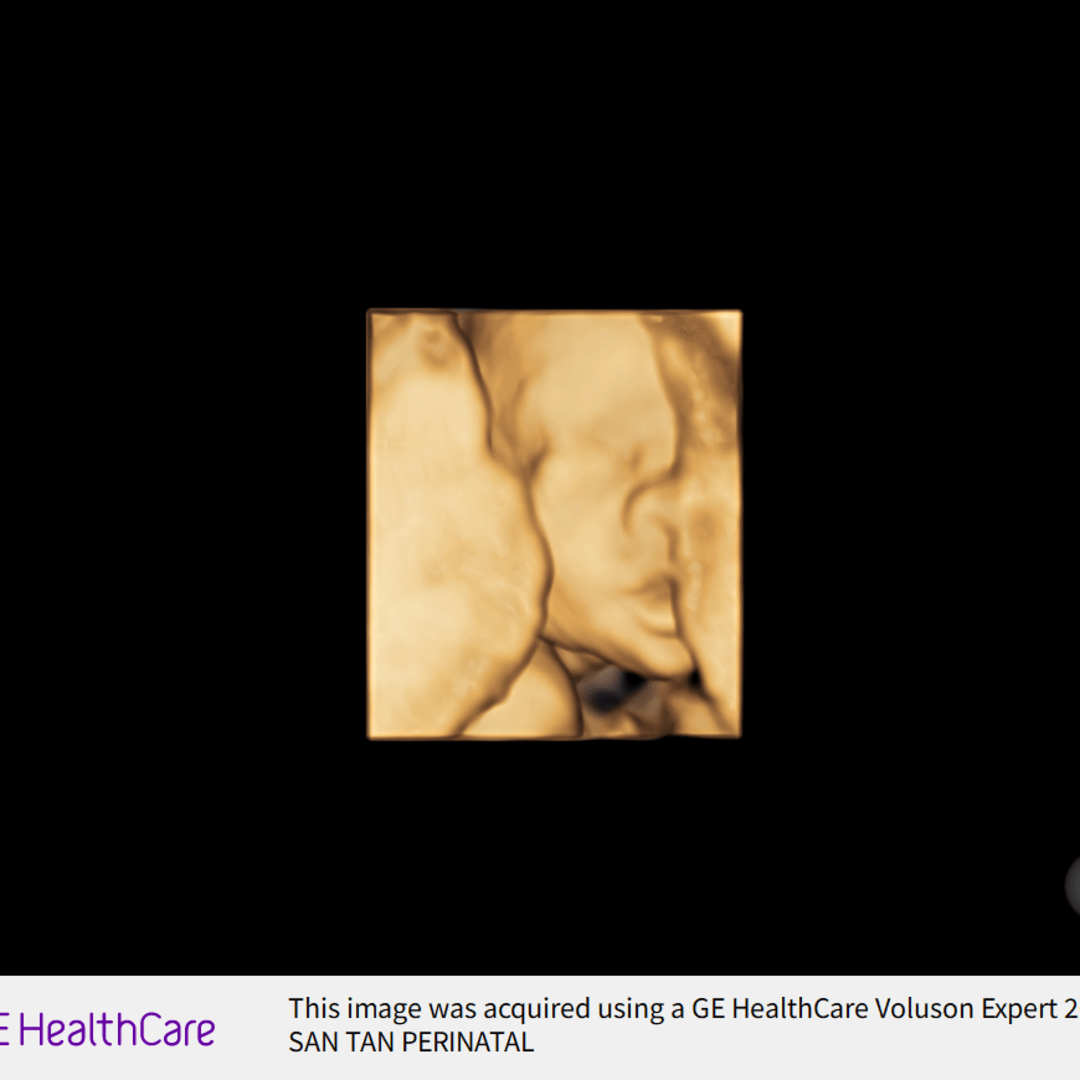Viewport: 1080px width, 1080px height.
Task: Click the word 'PERINATAL' in the caption
Action: pos(468,1042)
